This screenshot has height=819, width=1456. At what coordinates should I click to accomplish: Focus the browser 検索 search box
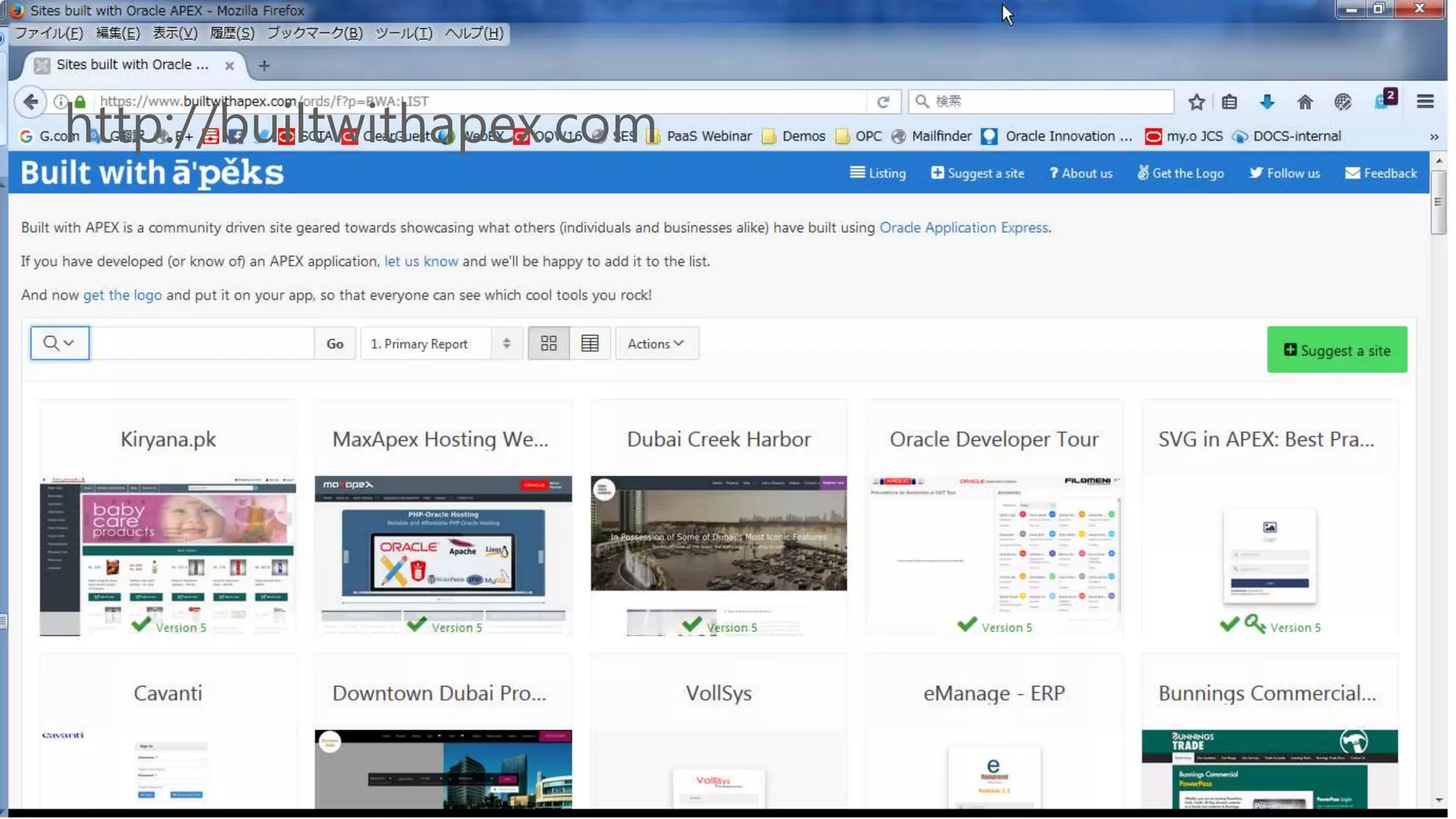click(1041, 102)
